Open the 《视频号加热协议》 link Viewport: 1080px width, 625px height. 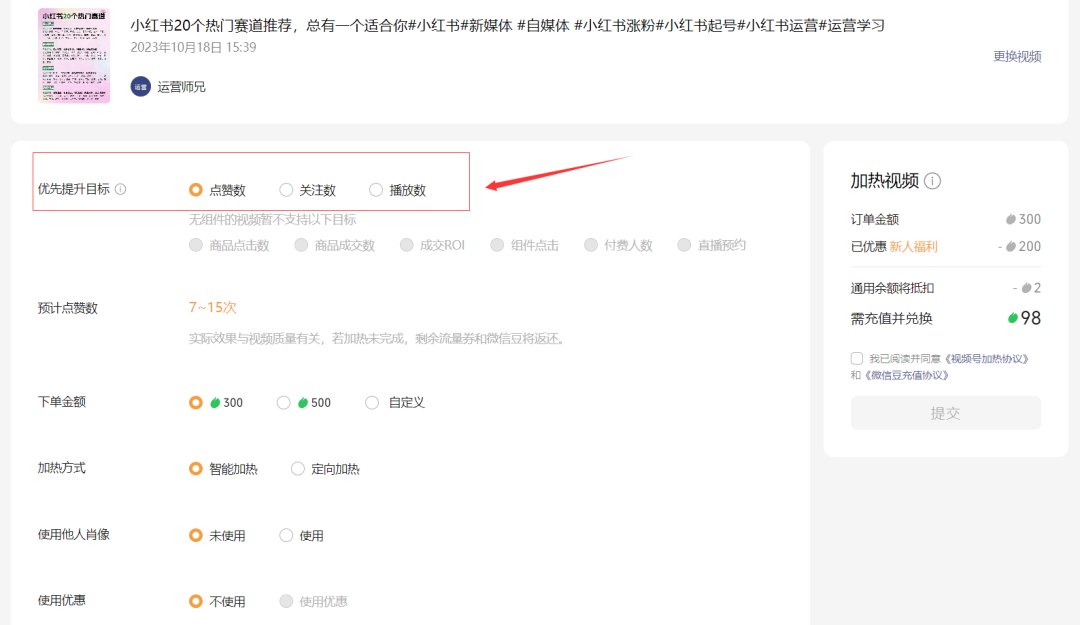pyautogui.click(x=987, y=358)
